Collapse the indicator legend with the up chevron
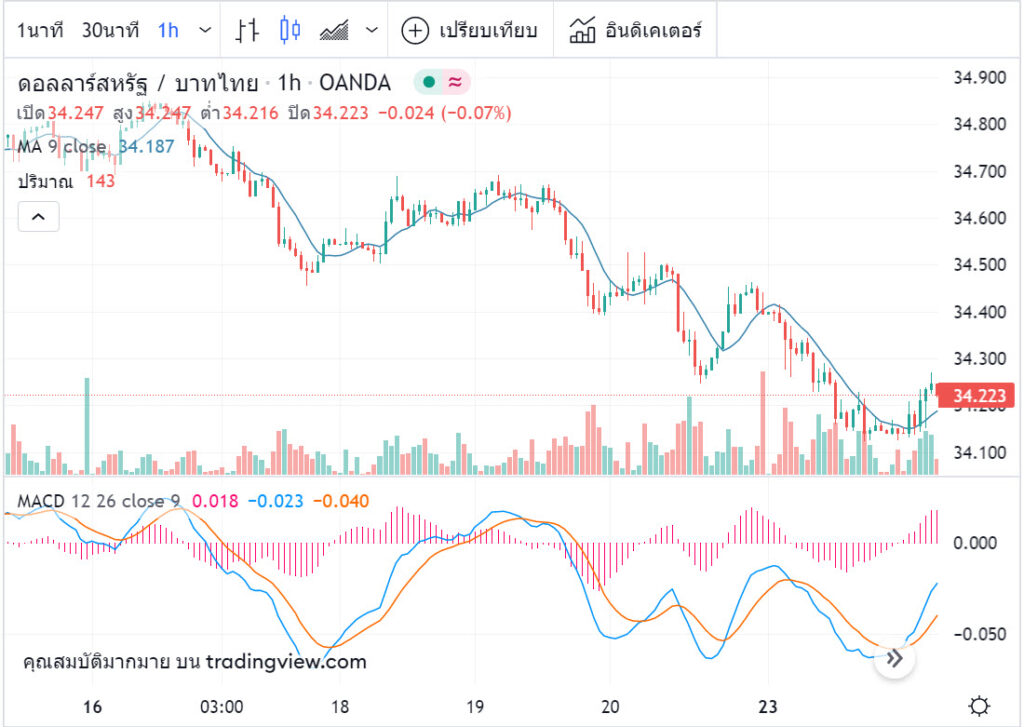 (39, 216)
